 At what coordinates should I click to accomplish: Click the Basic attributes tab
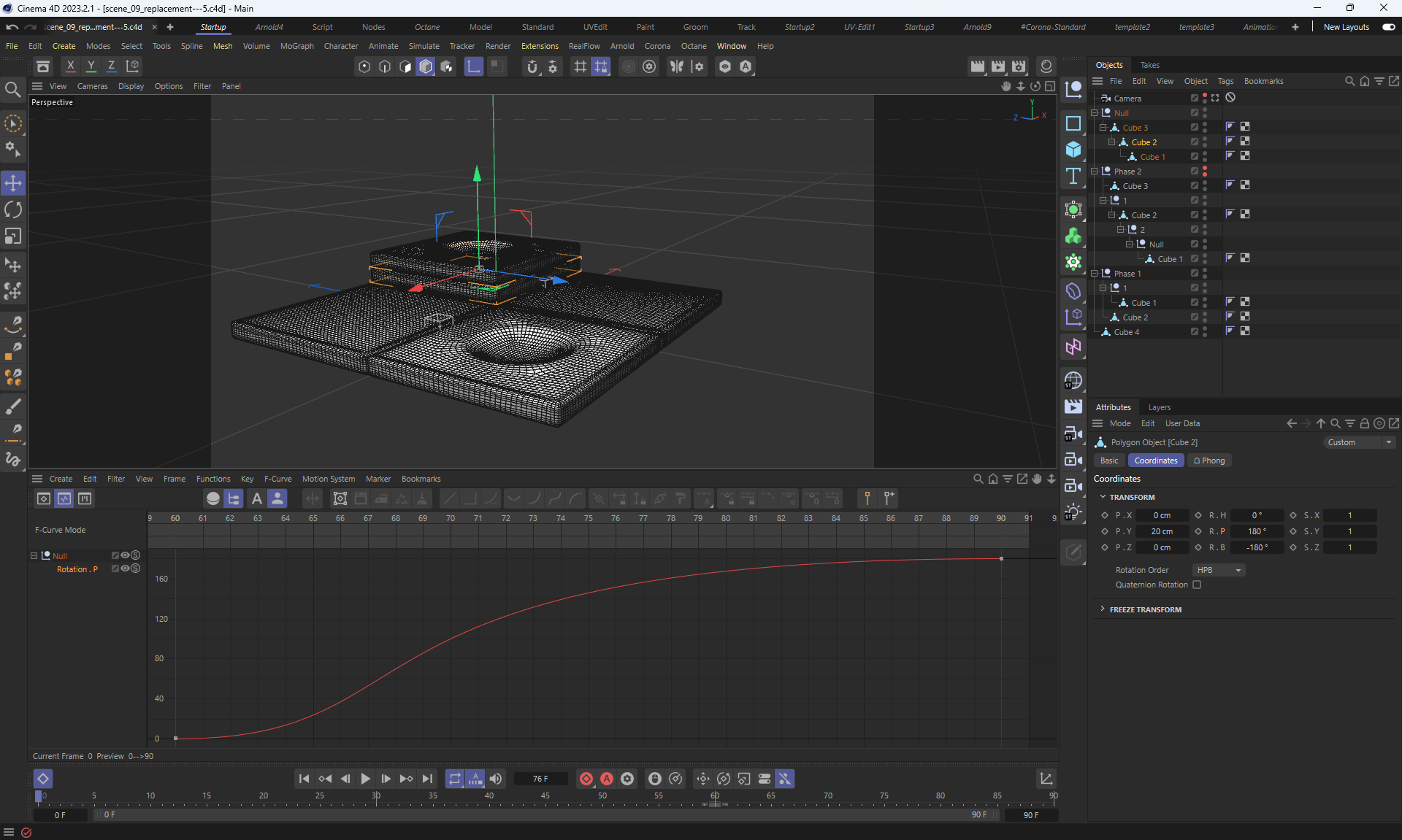1108,461
